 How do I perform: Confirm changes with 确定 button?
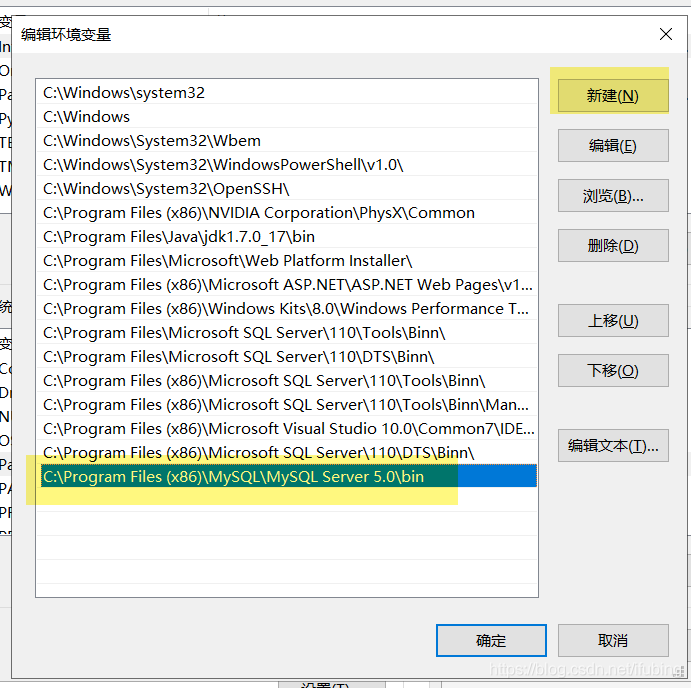[491, 640]
